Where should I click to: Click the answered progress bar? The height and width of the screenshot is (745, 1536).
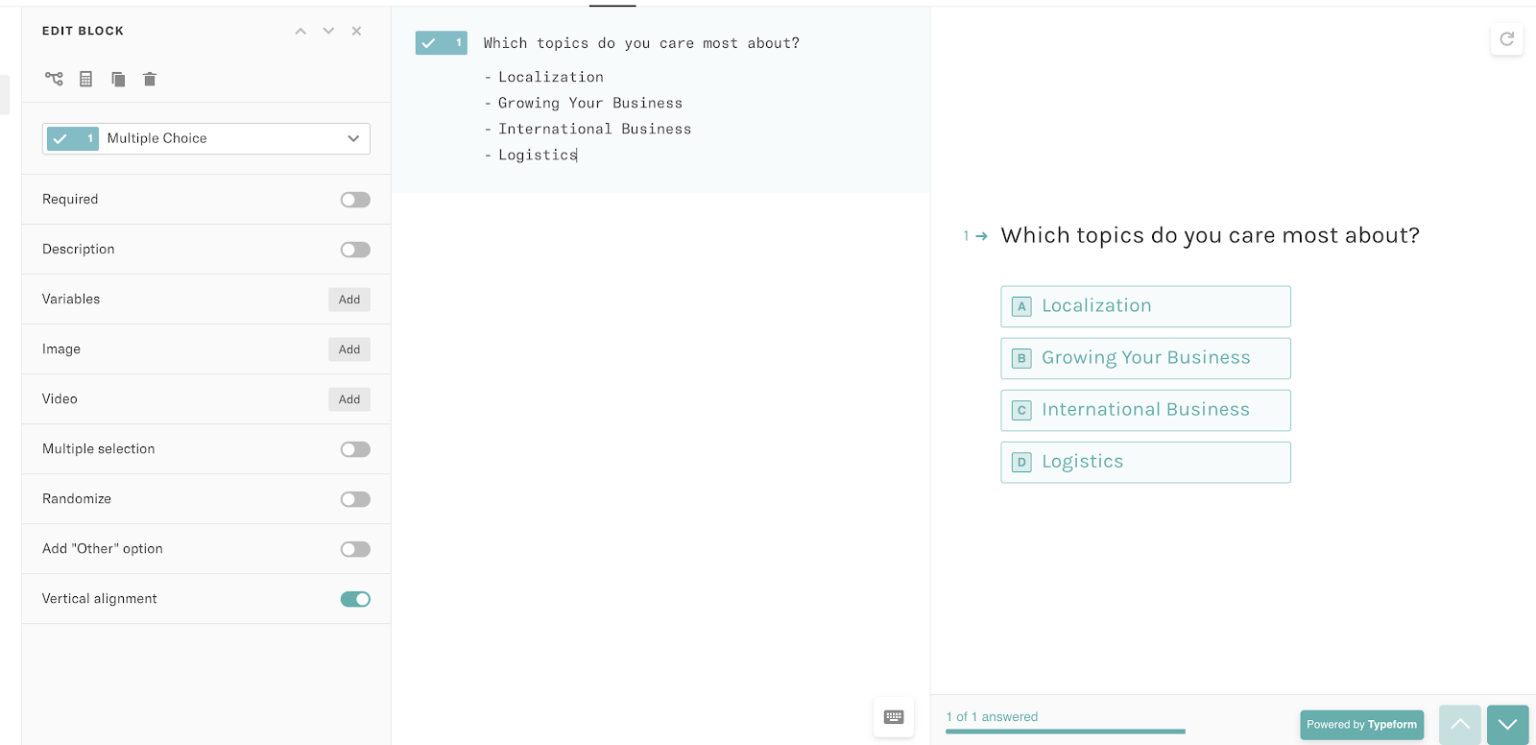click(x=1065, y=734)
